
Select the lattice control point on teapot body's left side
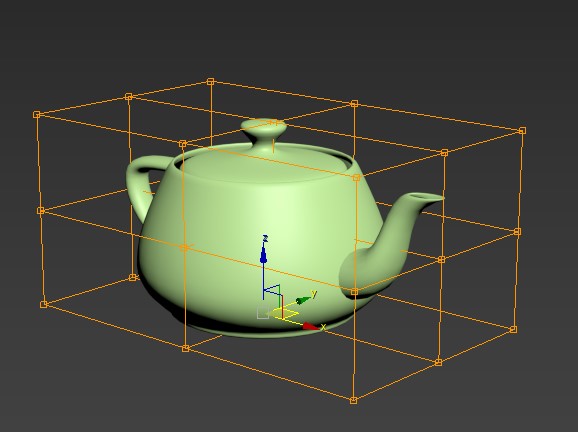tap(184, 248)
